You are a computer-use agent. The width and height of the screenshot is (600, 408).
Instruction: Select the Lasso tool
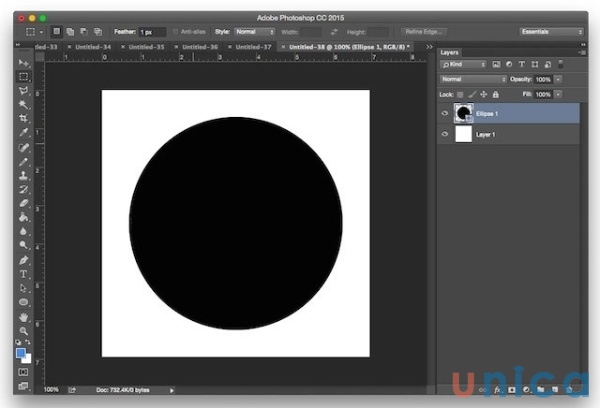[x=23, y=91]
